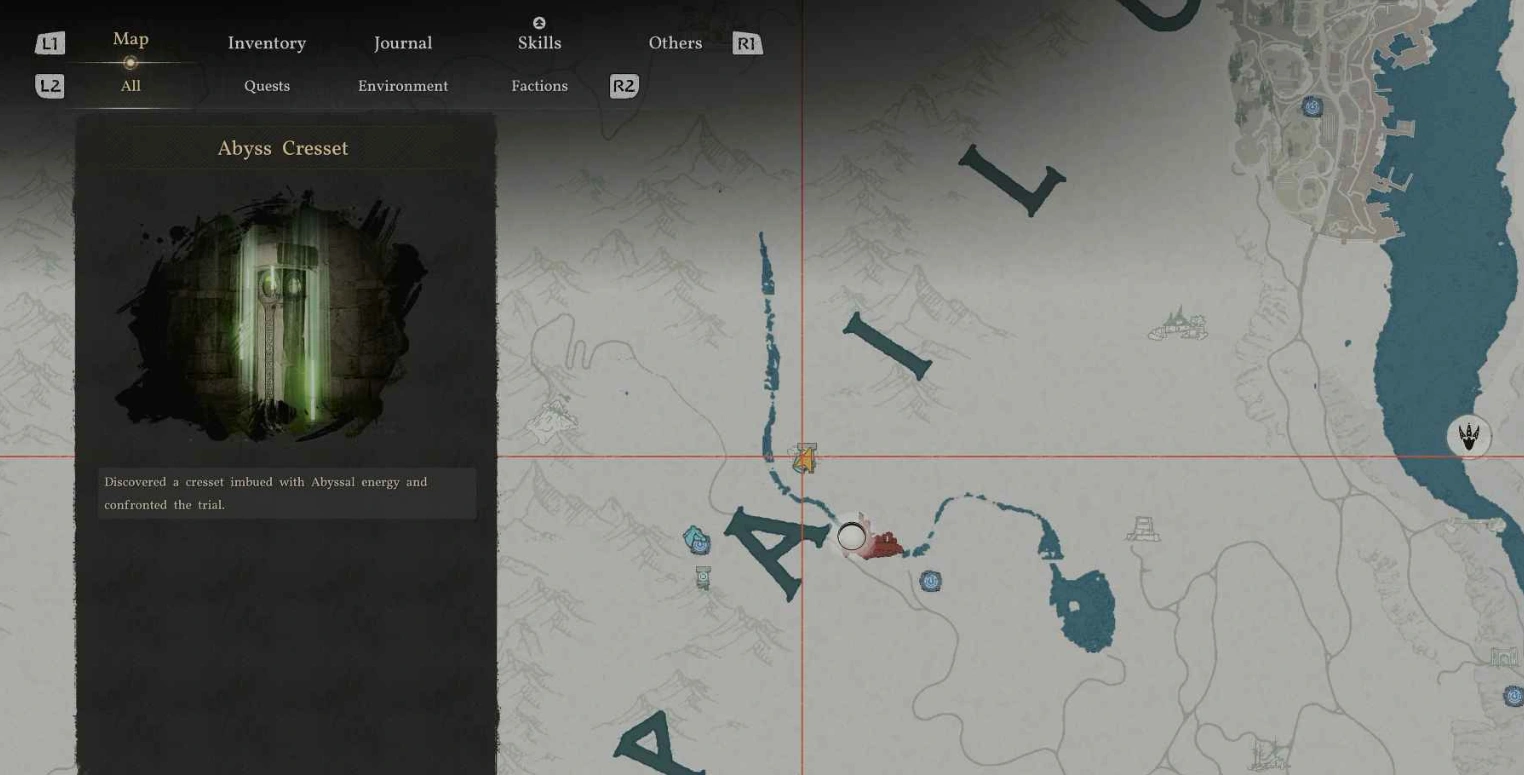Select the teal hand-shaped marker left of letter A
The width and height of the screenshot is (1524, 775).
pyautogui.click(x=697, y=541)
